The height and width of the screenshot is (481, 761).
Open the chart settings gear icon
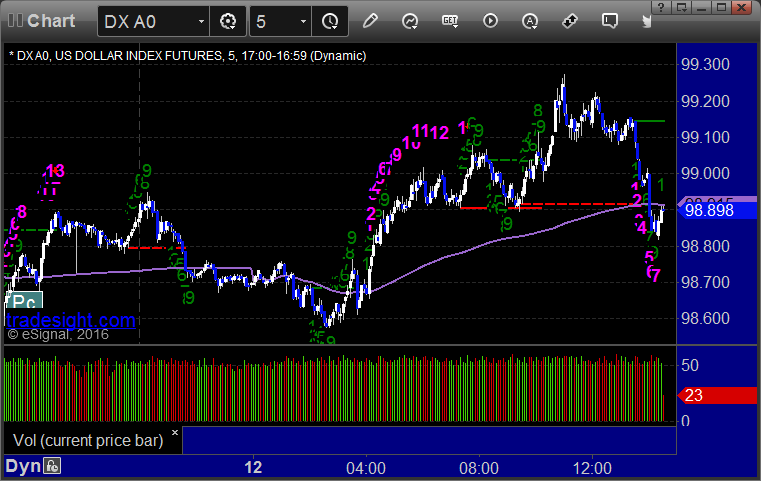(x=228, y=21)
